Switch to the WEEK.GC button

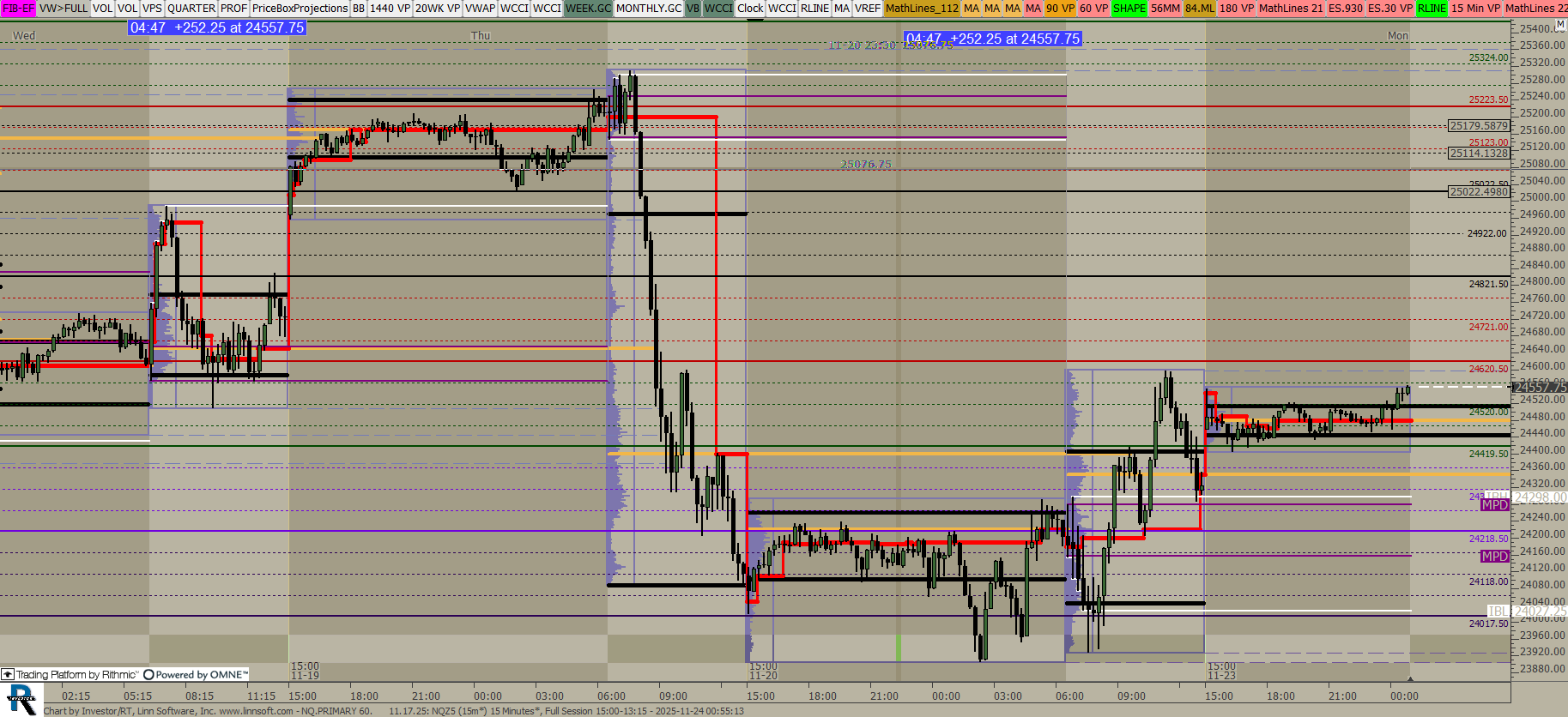pos(588,9)
